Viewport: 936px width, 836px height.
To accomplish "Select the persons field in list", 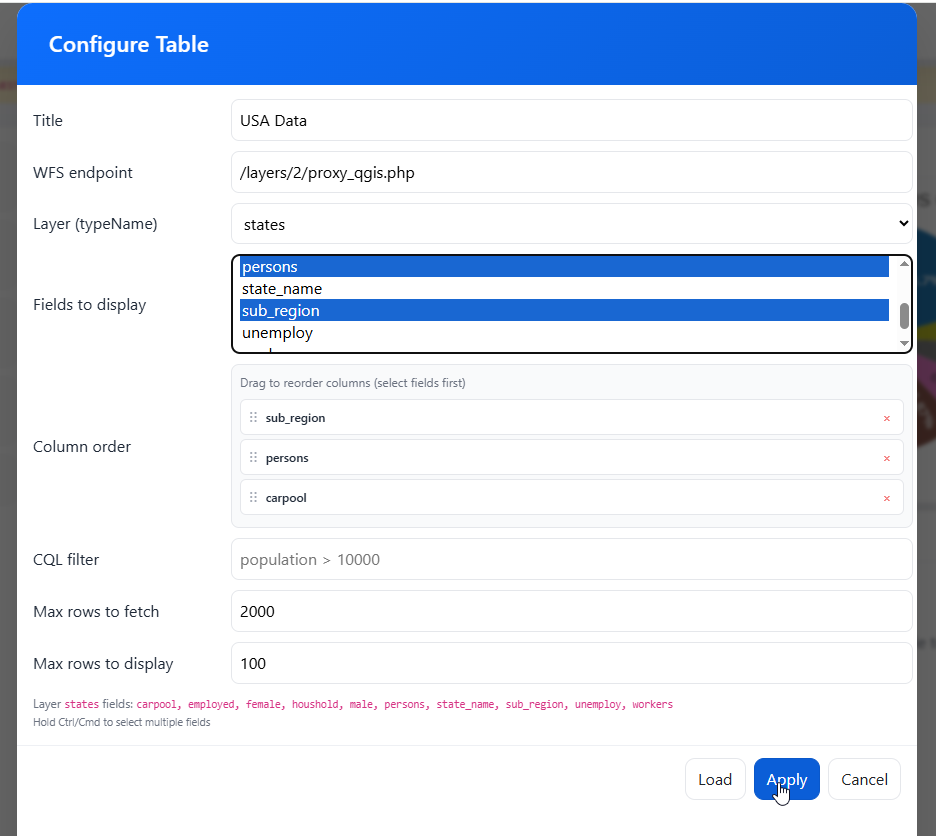I will click(x=564, y=267).
